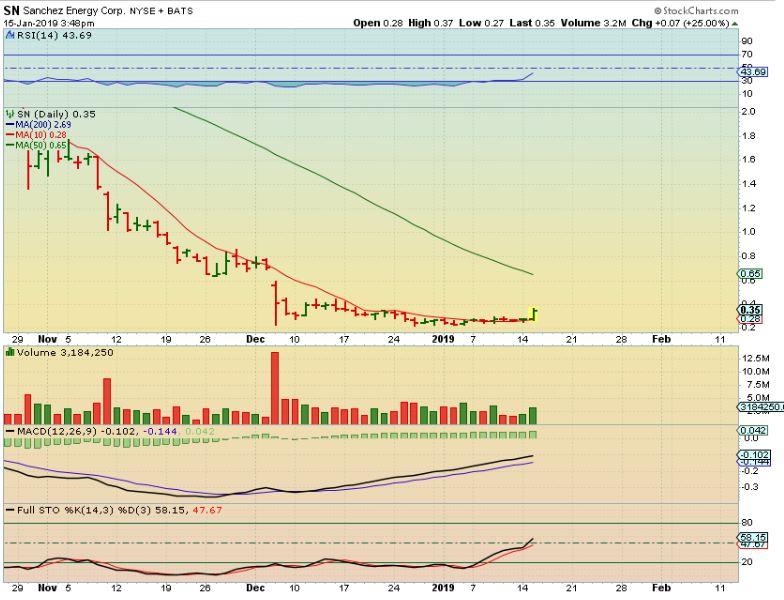Screen dimensions: 784x600
Task: Click the 70 level label on RSI axis
Action: coord(747,54)
